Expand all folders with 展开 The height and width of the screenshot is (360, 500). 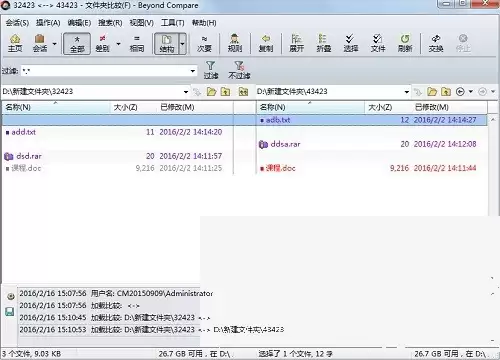[296, 43]
